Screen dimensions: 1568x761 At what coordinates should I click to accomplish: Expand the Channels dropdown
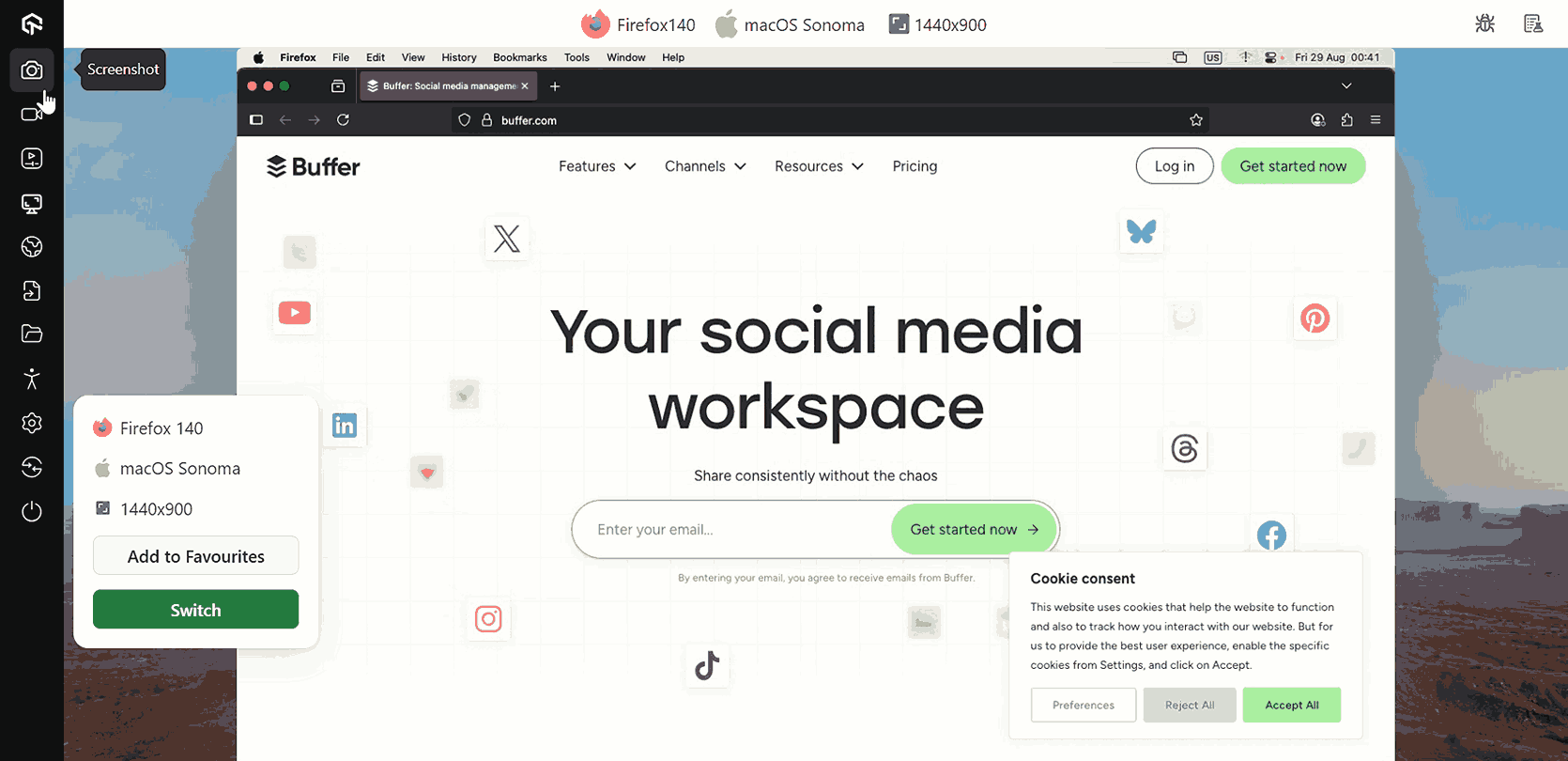705,166
